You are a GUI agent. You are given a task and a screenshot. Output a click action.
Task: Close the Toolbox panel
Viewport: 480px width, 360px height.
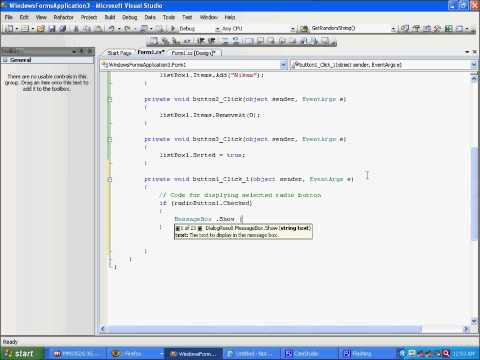point(90,51)
